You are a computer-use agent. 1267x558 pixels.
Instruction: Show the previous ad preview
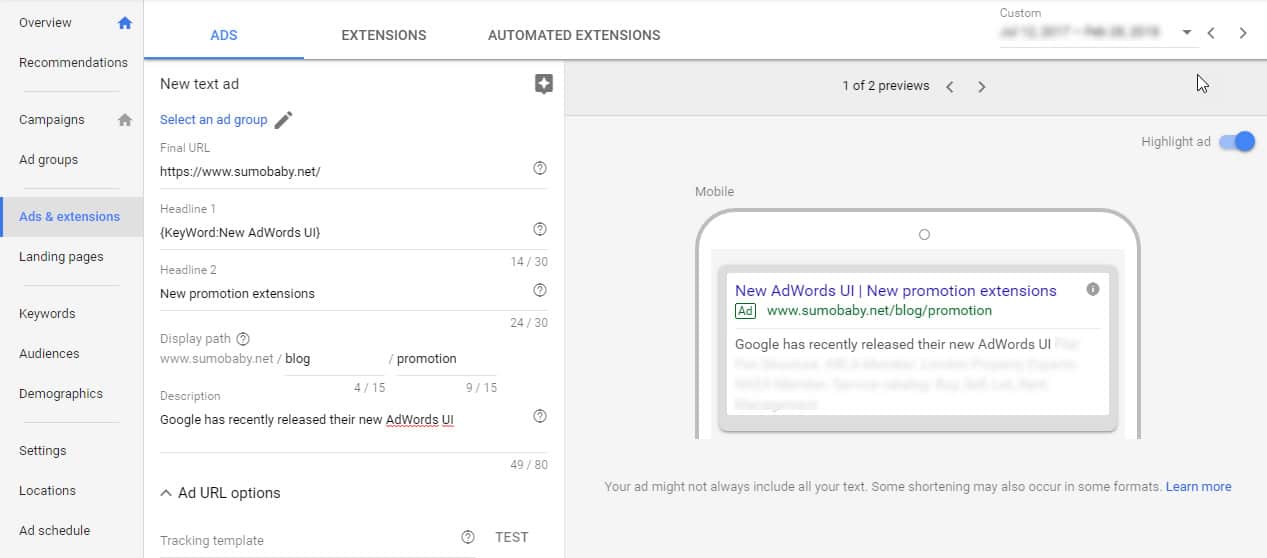tap(950, 87)
